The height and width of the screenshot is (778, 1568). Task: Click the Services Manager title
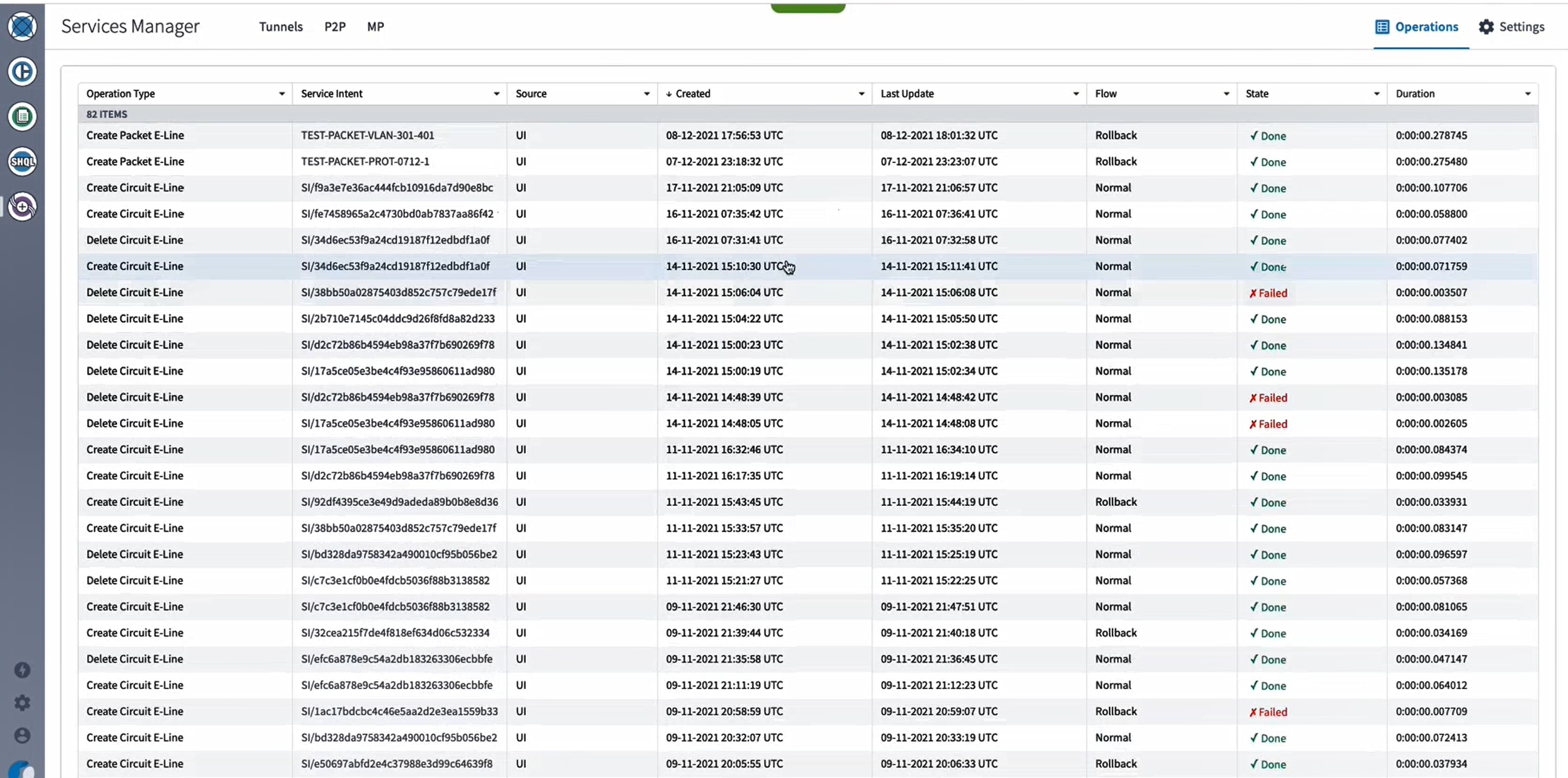click(130, 26)
